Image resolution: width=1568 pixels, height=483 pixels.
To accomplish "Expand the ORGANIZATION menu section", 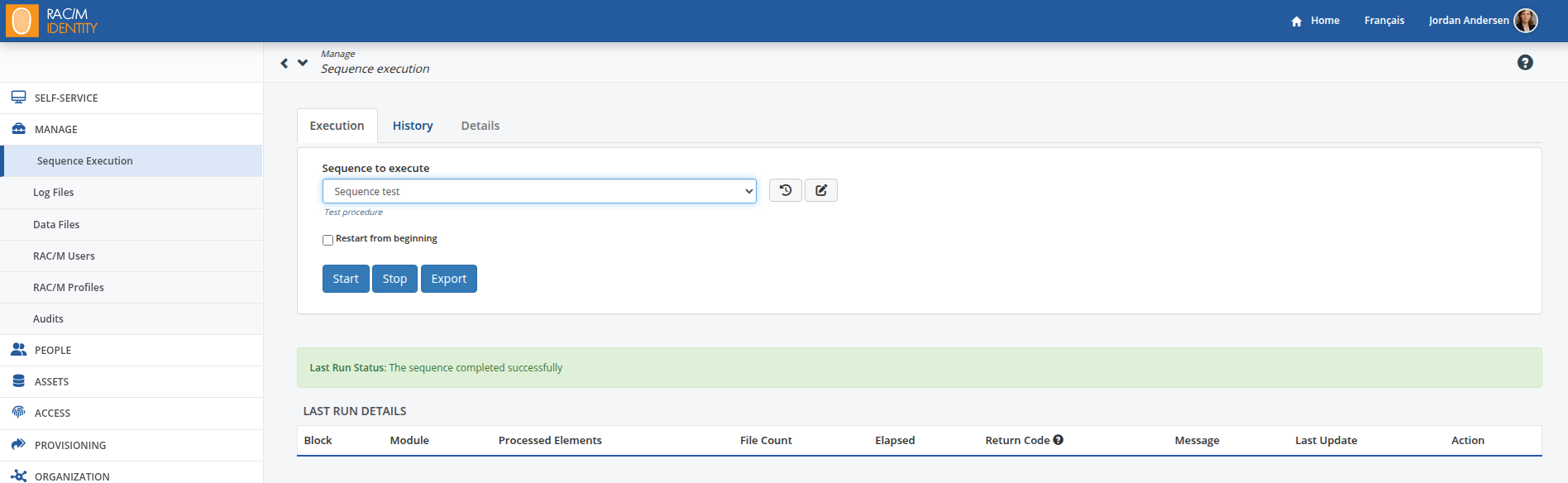I will point(131,474).
